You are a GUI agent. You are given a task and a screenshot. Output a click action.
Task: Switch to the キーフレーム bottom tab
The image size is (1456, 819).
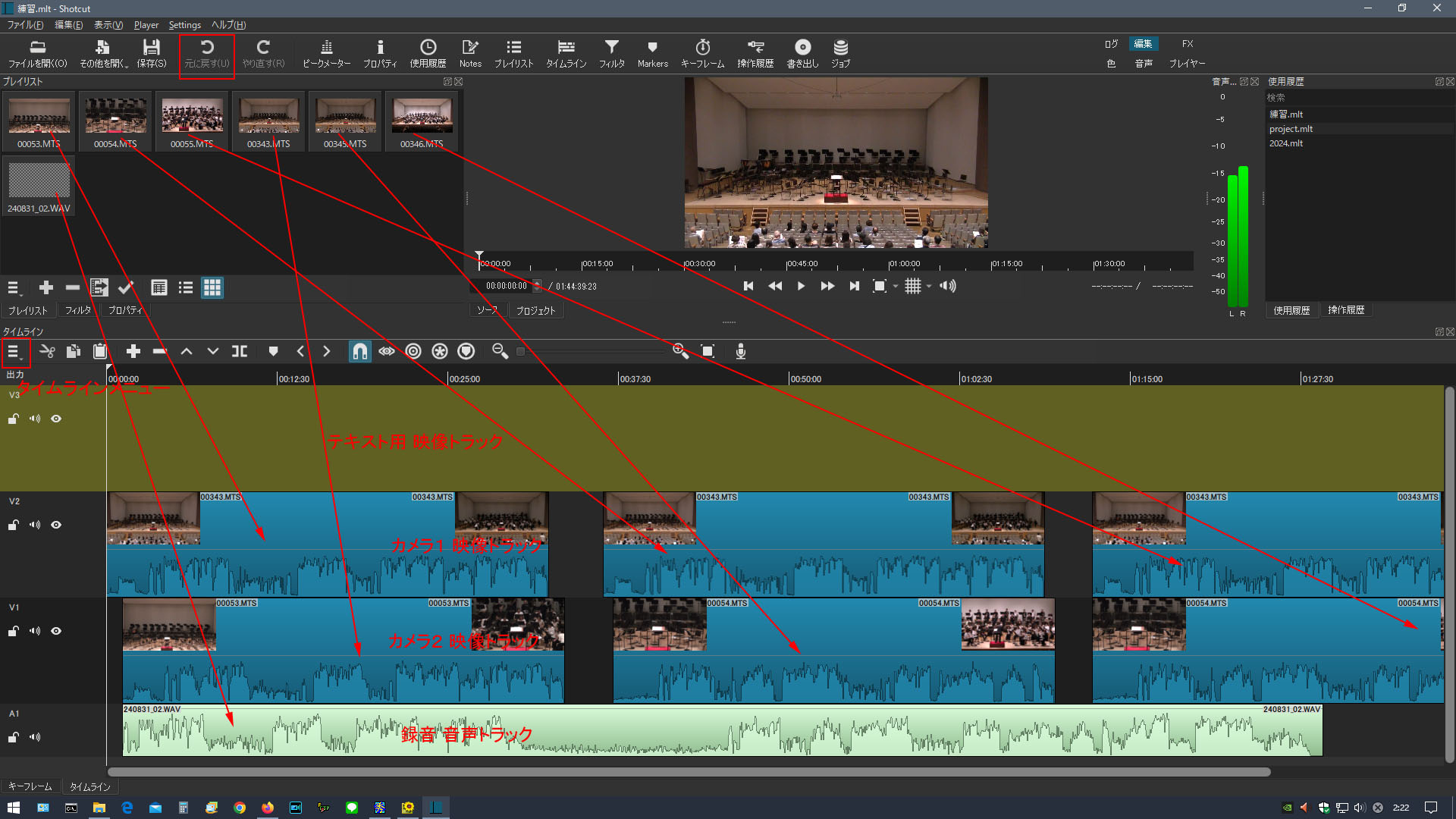coord(30,786)
